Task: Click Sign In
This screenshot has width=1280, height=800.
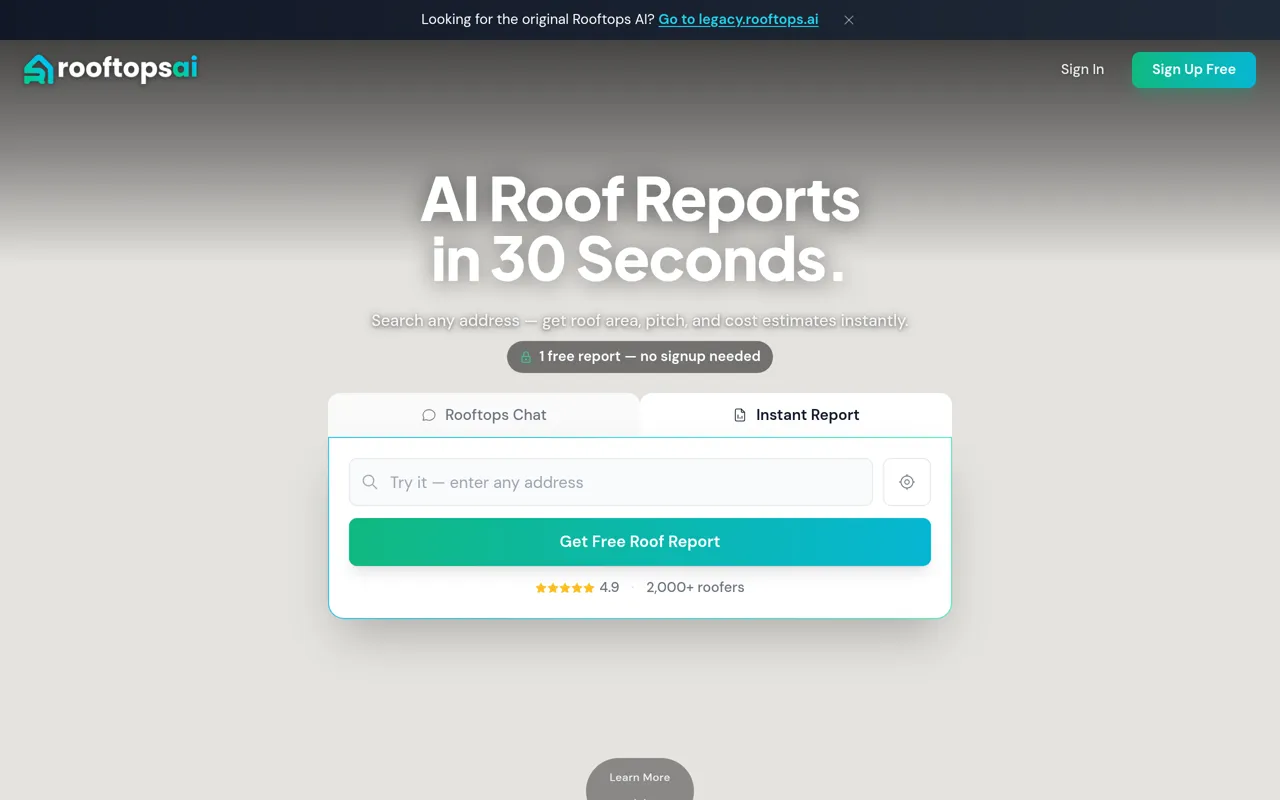Action: click(1082, 69)
